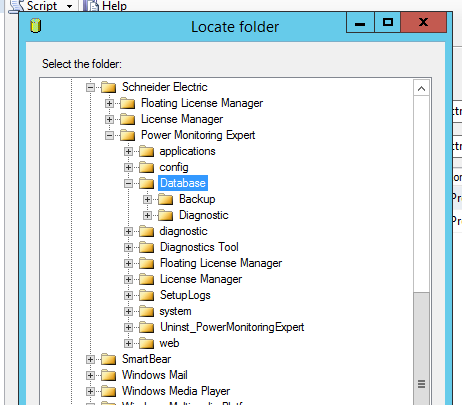The image size is (462, 405).
Task: Click the vertical scrollbar thumb
Action: 421,348
